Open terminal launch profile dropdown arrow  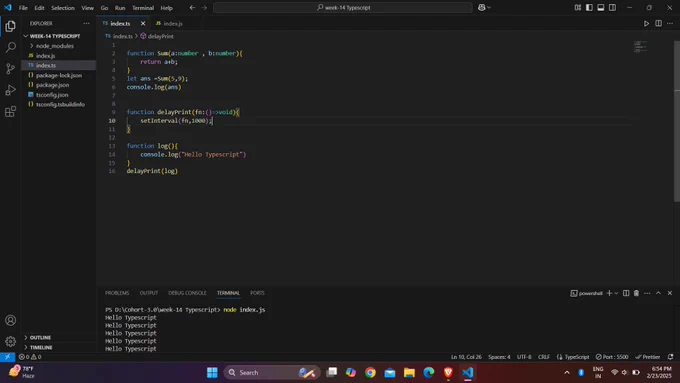click(616, 293)
